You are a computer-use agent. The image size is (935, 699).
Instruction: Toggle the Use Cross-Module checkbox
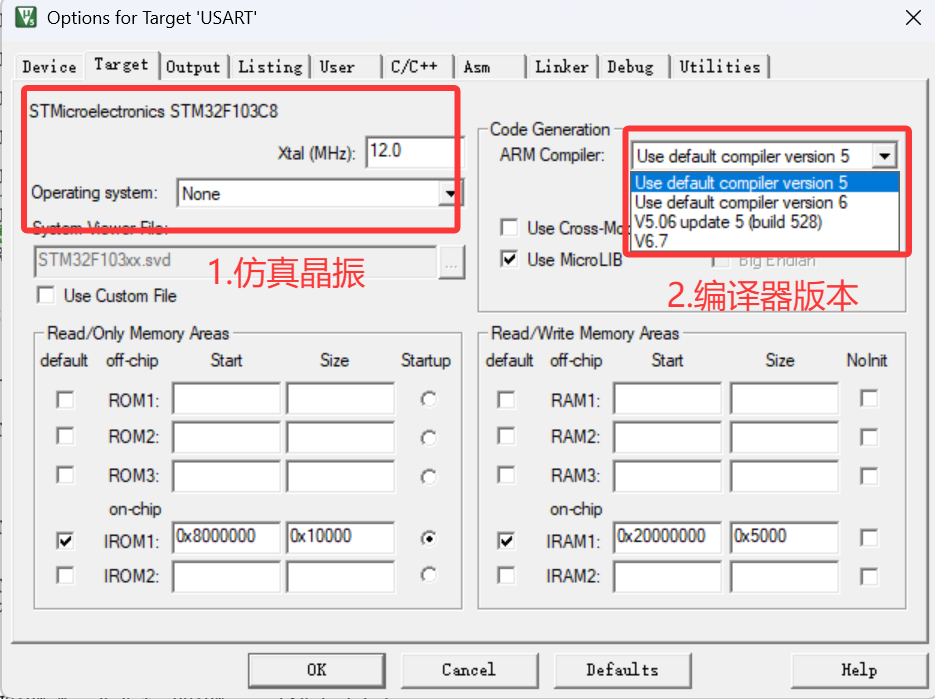coord(509,227)
